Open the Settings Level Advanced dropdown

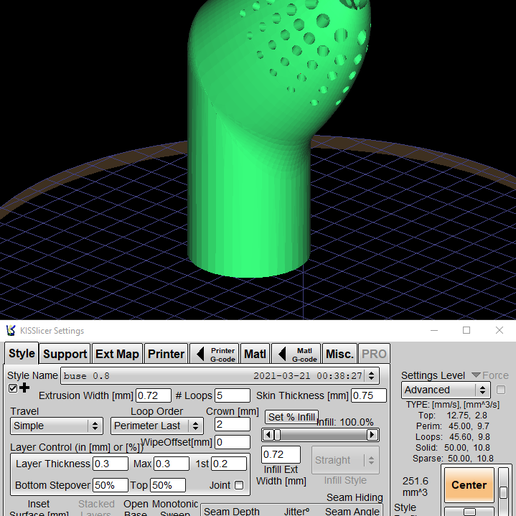[446, 390]
